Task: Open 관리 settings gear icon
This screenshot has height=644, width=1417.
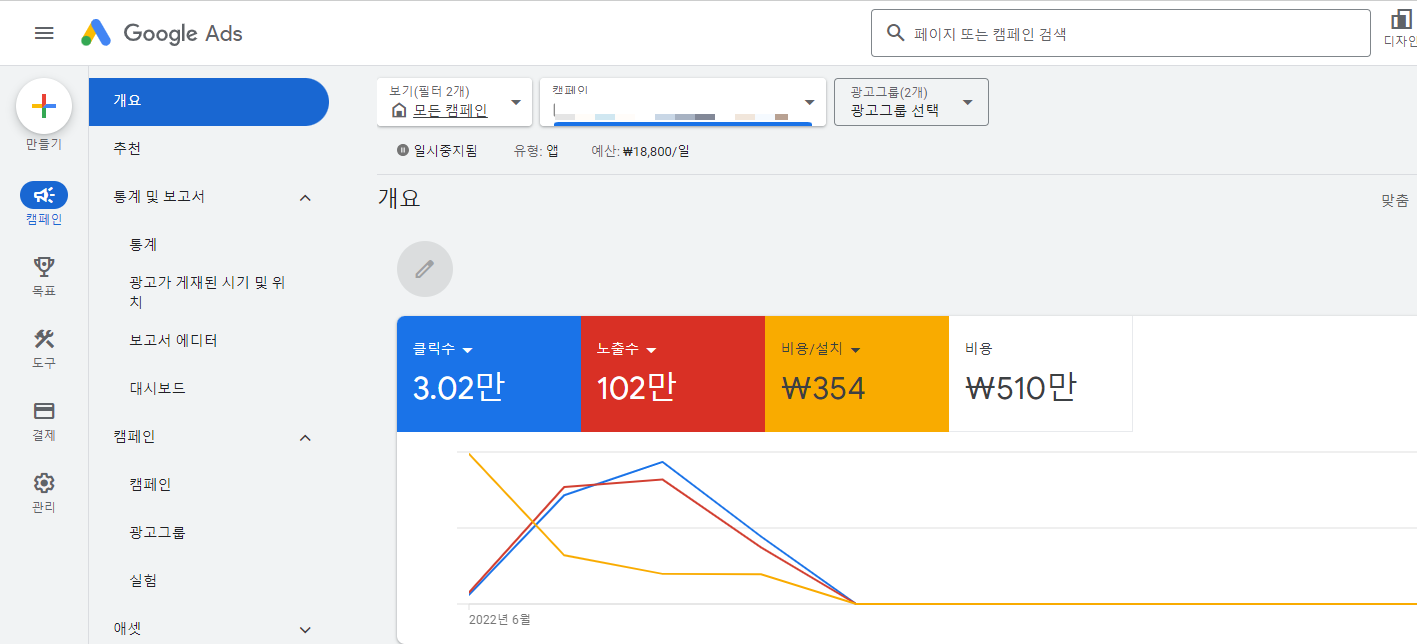Action: (x=43, y=482)
